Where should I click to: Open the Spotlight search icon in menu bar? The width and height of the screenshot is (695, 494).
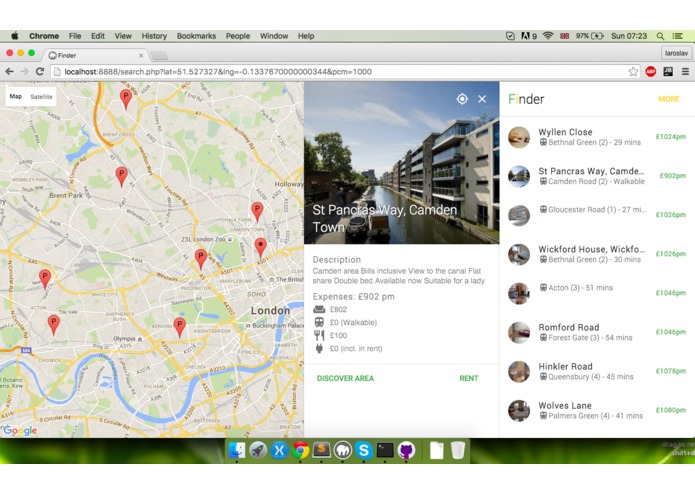click(660, 36)
